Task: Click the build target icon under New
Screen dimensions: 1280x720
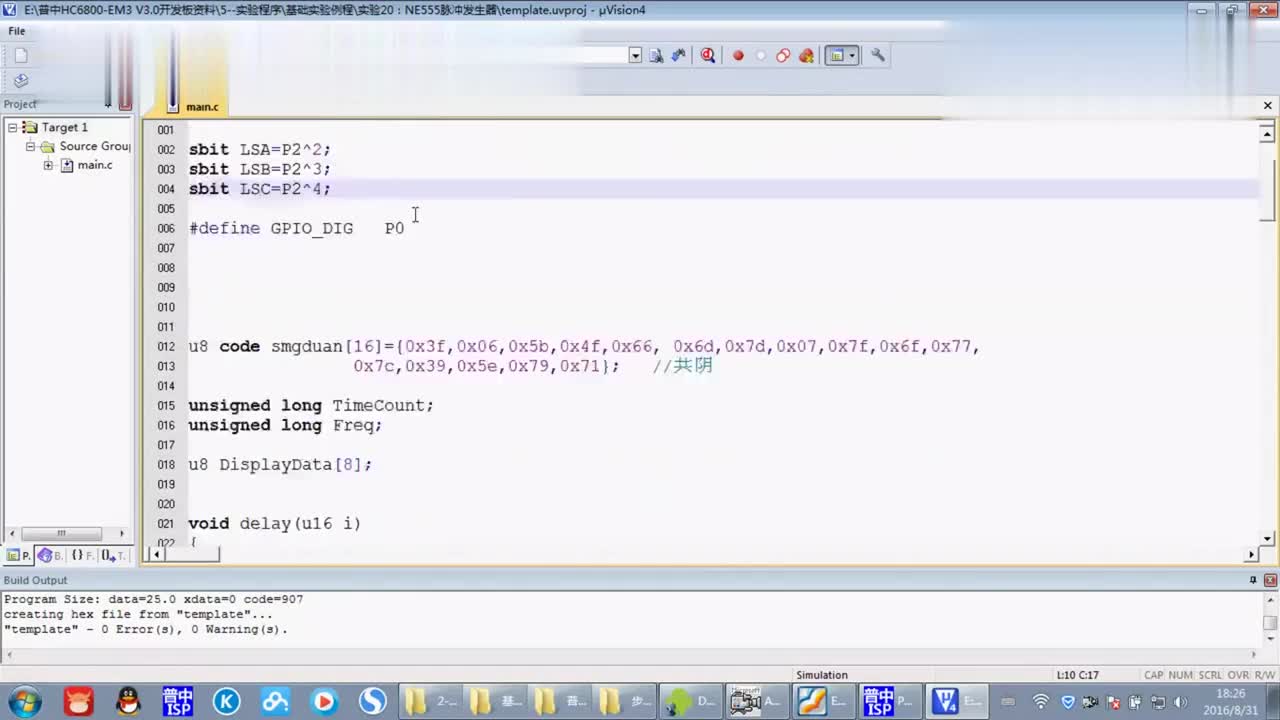Action: (21, 81)
